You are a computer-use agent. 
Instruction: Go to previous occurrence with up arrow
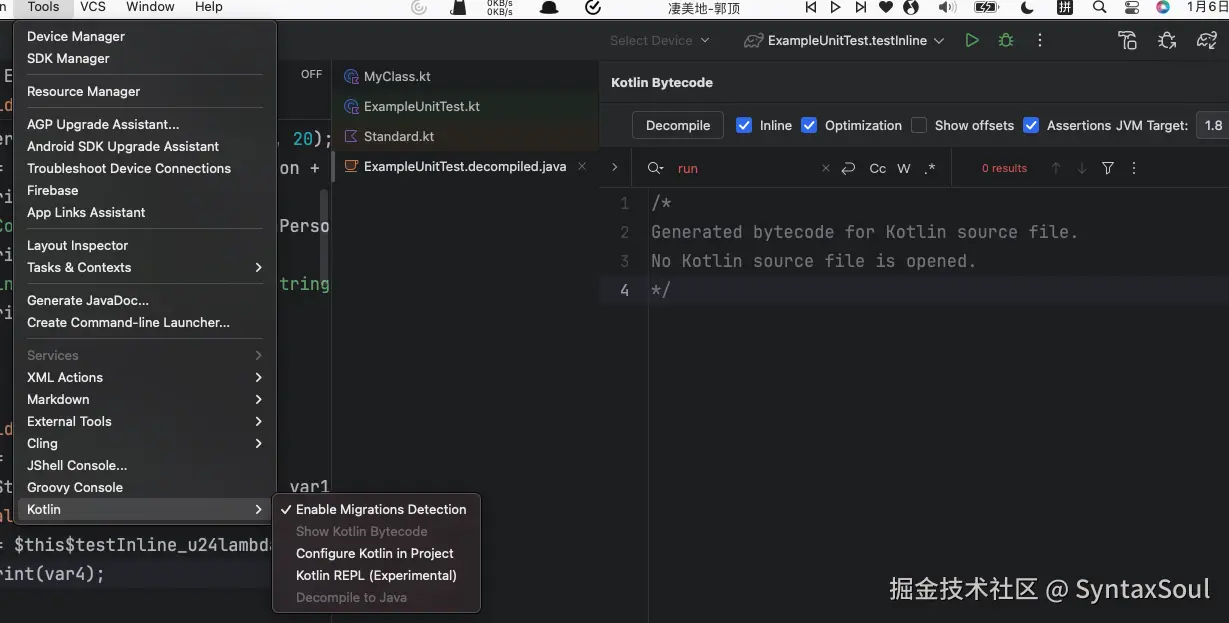[x=1056, y=169]
